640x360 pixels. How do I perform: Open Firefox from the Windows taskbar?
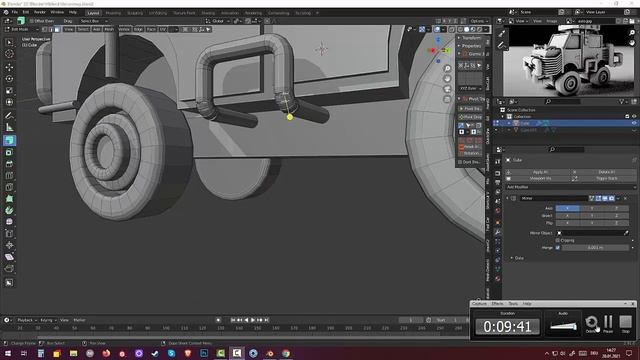[106, 353]
